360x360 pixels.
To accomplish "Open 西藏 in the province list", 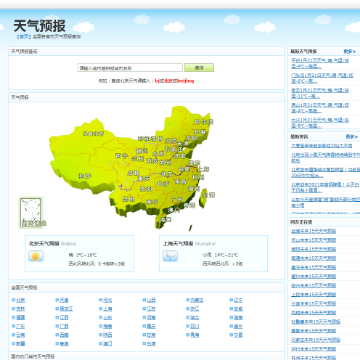I will pos(64,335).
